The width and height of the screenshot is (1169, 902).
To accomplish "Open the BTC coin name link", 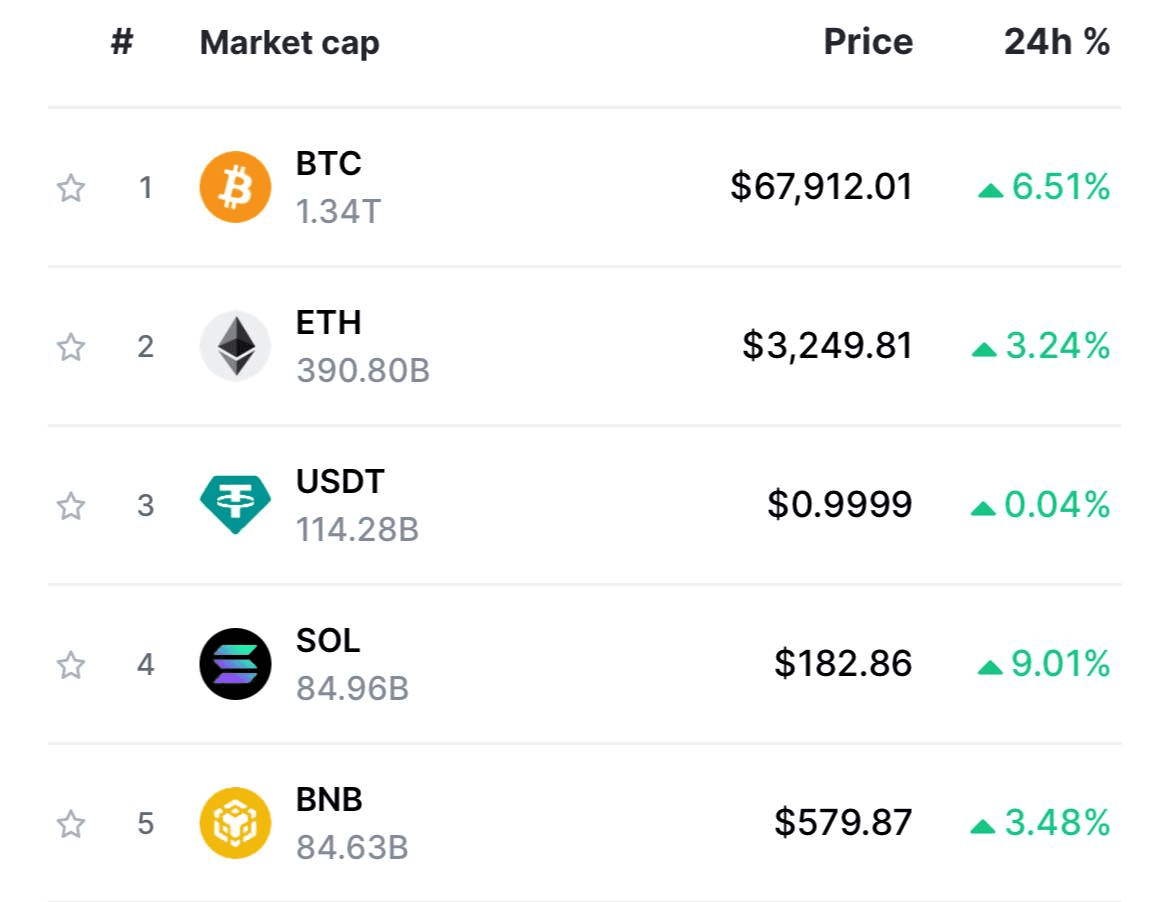I will (328, 163).
